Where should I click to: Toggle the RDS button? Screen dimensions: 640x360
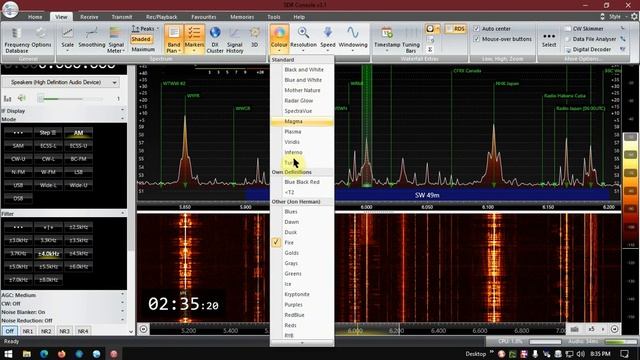456,29
